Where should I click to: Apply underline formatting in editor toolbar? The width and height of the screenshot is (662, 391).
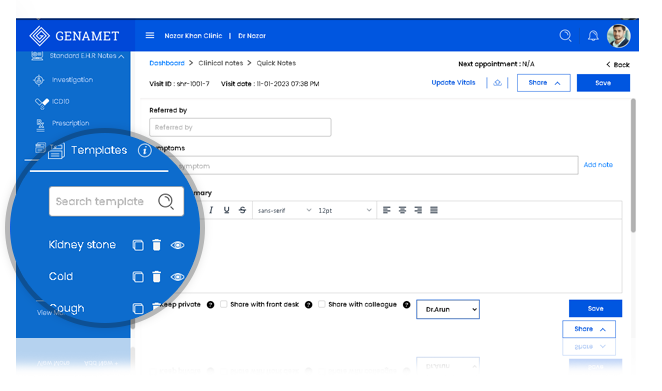pyautogui.click(x=227, y=210)
